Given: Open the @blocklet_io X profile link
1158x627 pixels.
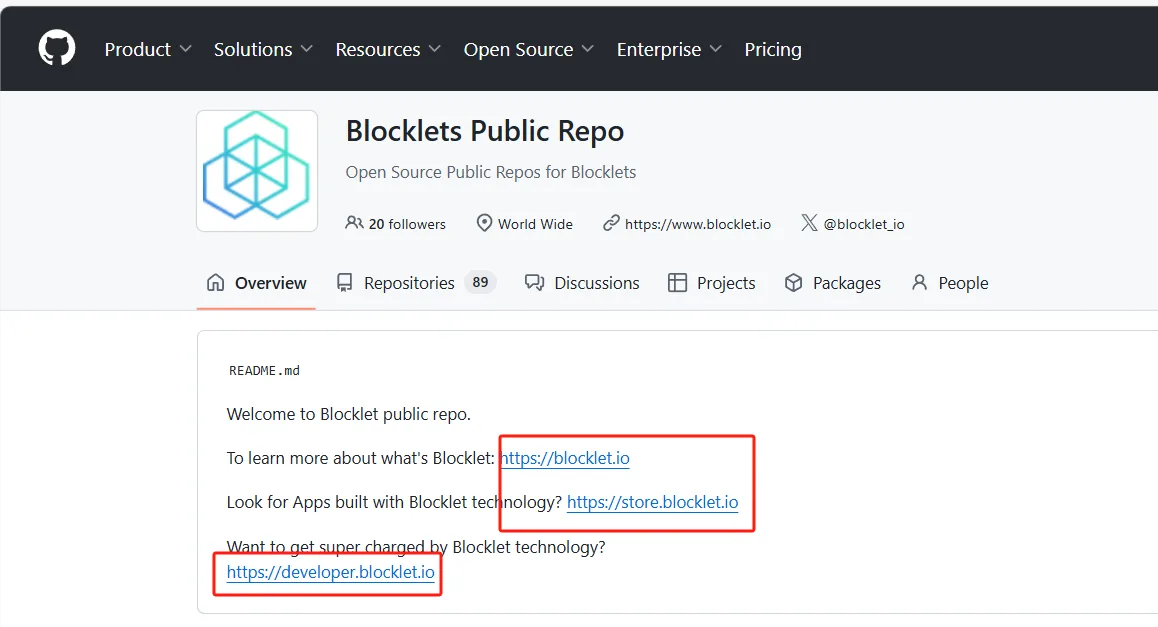Looking at the screenshot, I should click(863, 224).
